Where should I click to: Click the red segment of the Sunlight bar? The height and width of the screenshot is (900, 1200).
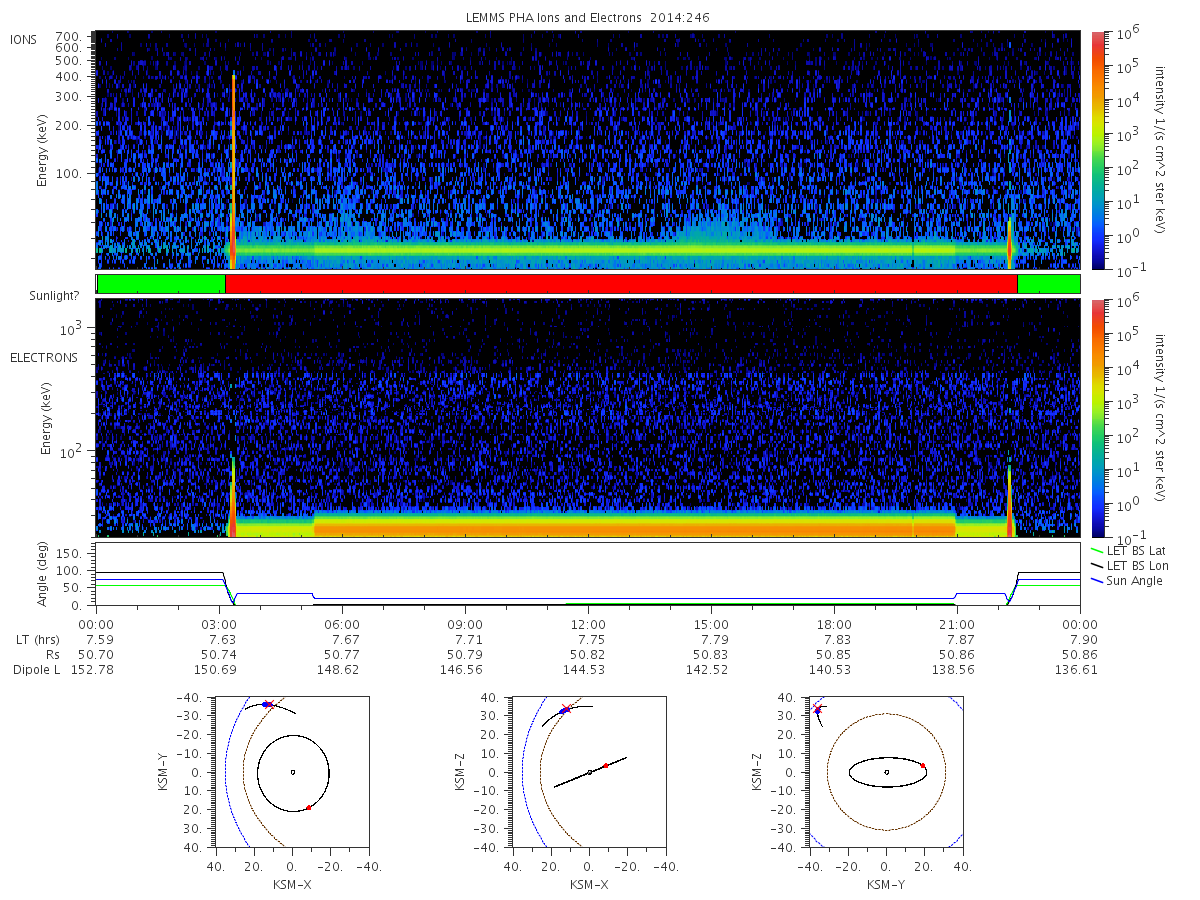(621, 284)
